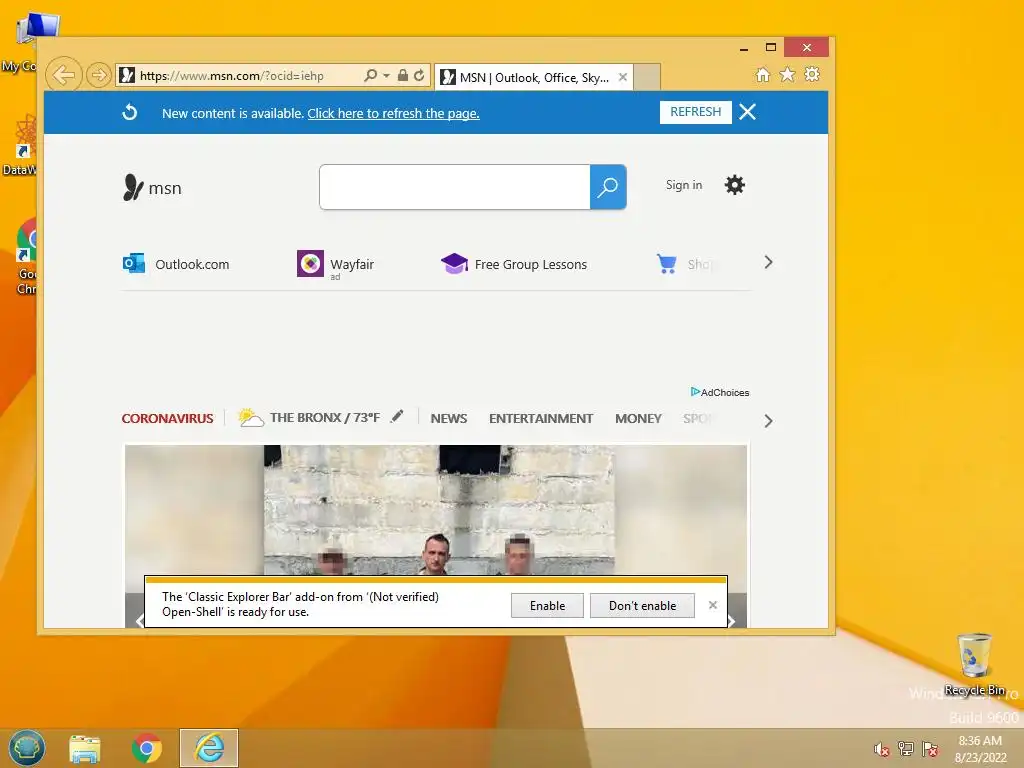Open Favorites star icon
1024x768 pixels.
(x=788, y=74)
